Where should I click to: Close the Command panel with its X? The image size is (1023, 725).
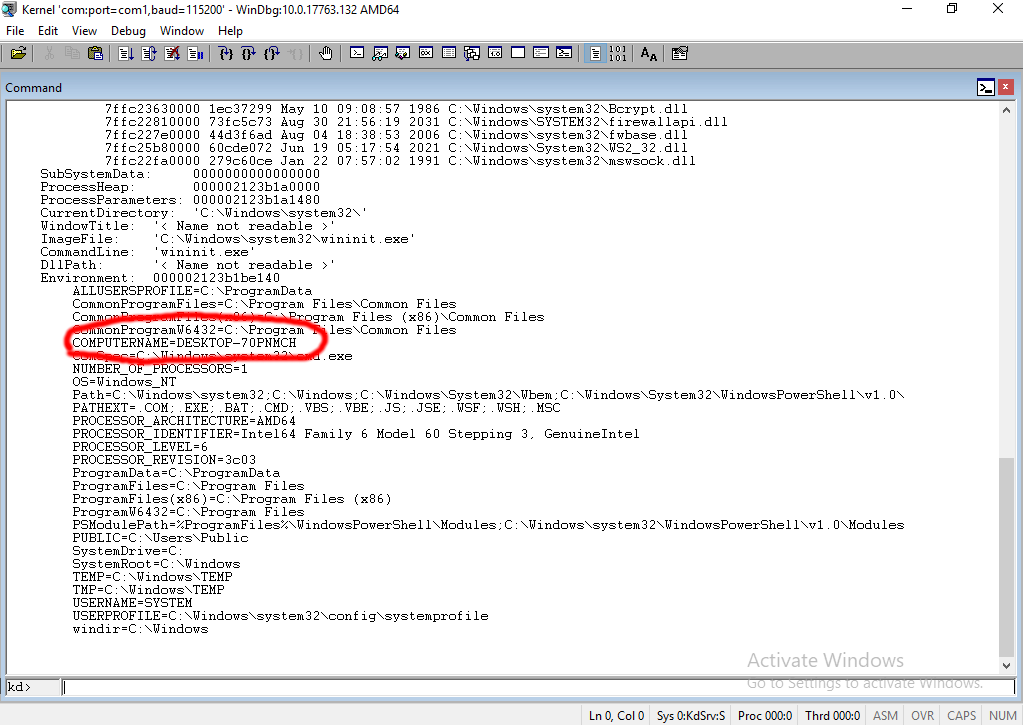(x=1006, y=88)
